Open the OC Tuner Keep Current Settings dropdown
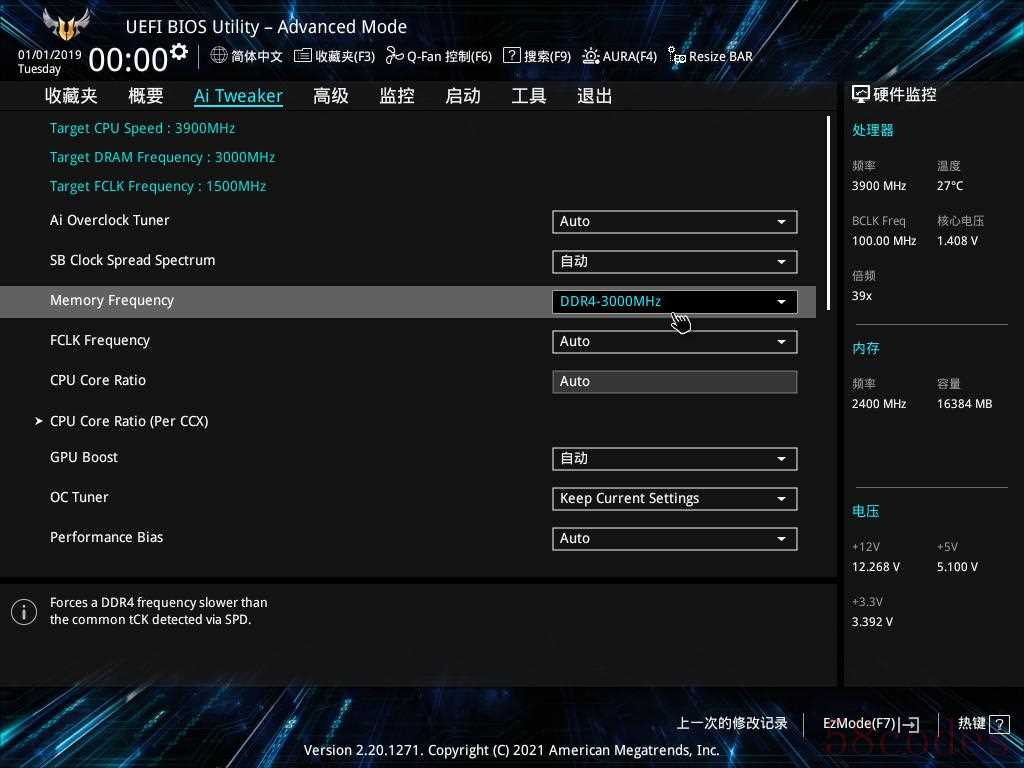This screenshot has width=1024, height=768. click(x=675, y=499)
